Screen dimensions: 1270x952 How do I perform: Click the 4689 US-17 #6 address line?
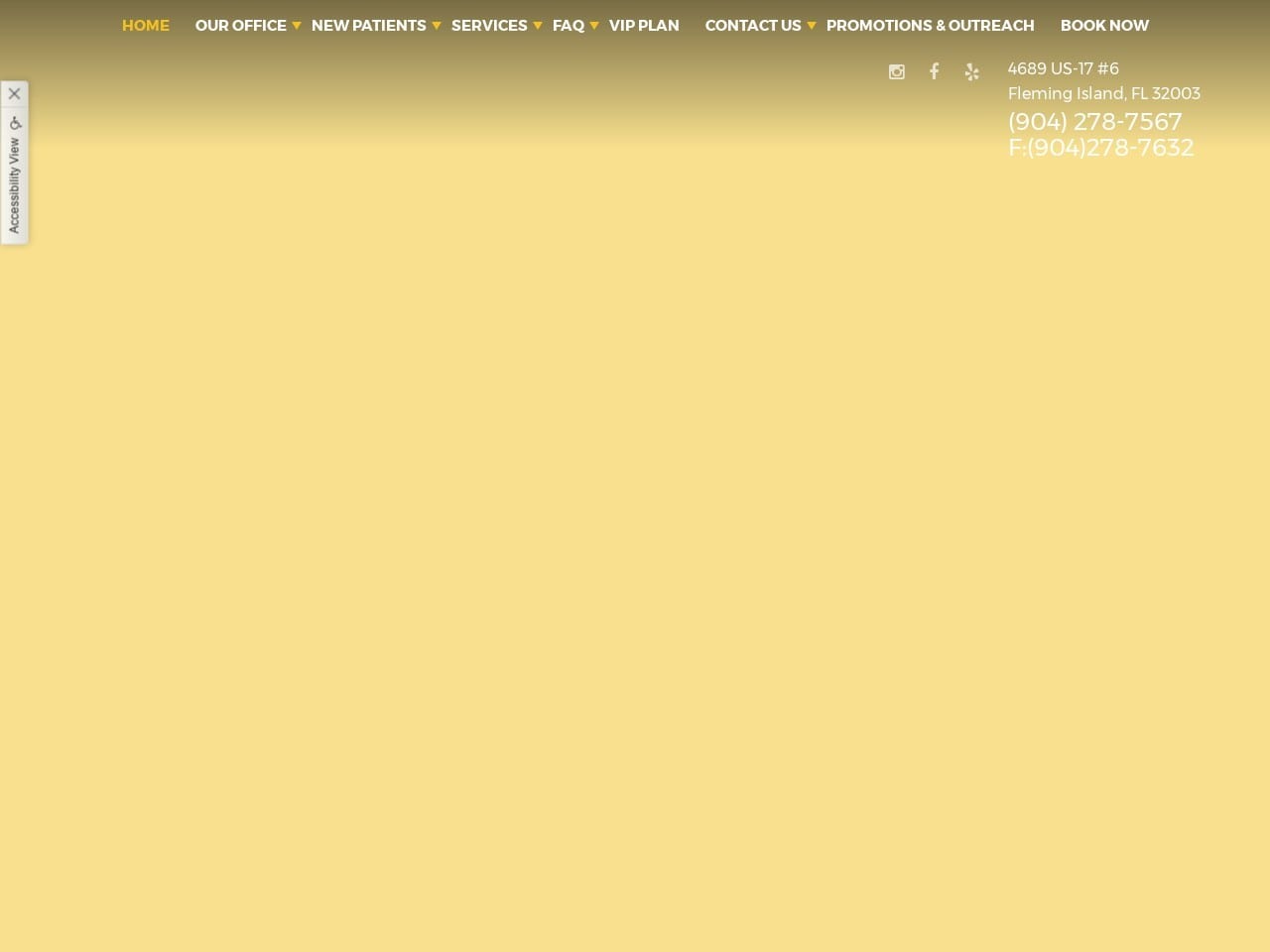click(1064, 68)
